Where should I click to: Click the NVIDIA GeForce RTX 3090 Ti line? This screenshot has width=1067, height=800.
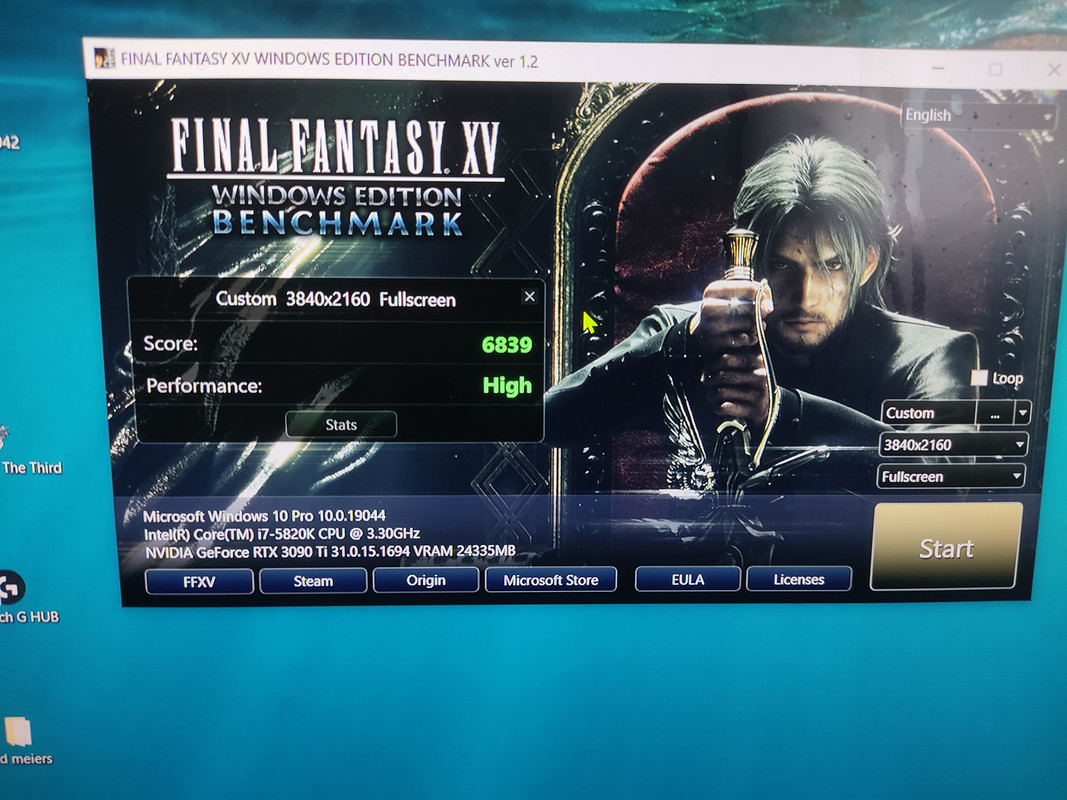click(330, 552)
